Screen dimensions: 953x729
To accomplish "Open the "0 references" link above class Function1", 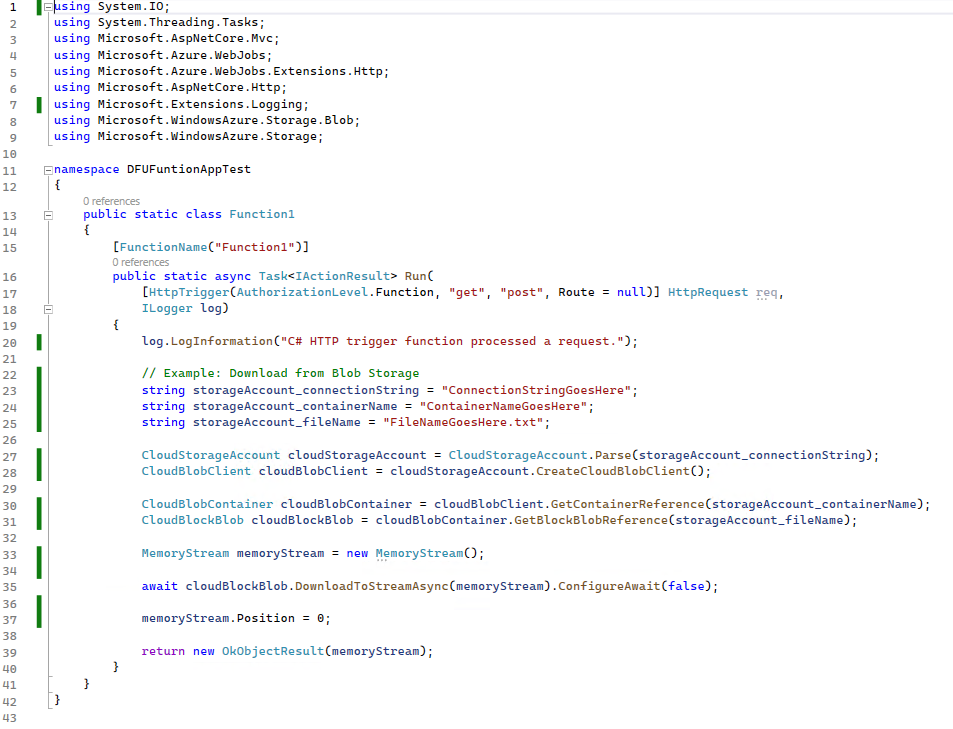I will (x=111, y=201).
